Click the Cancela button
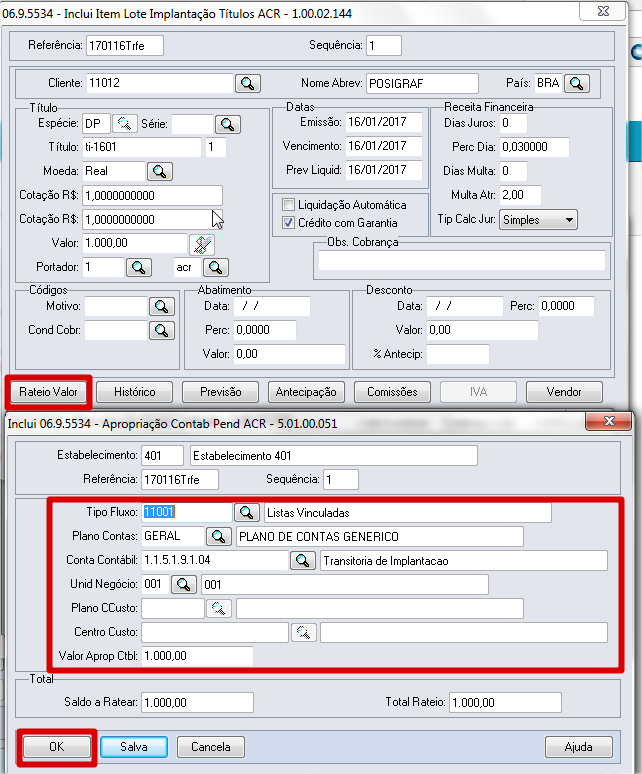642x774 pixels. (x=211, y=747)
